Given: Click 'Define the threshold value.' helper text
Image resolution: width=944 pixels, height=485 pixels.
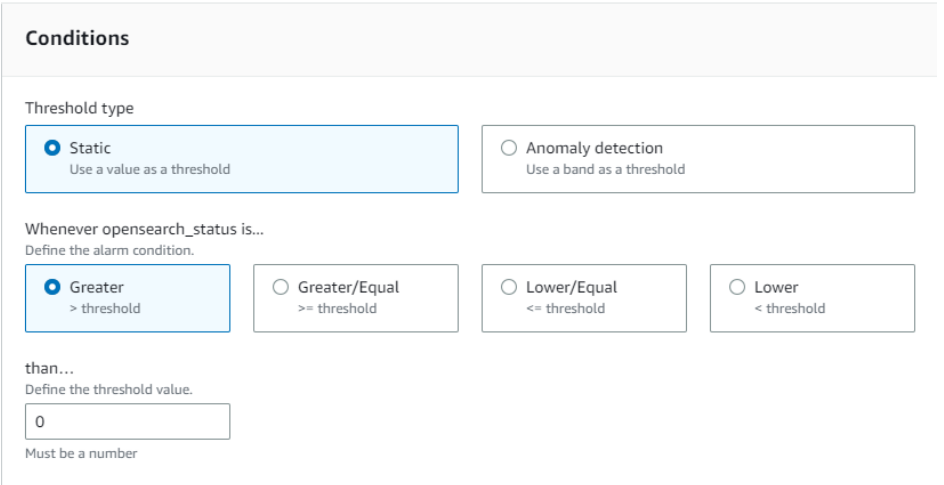Looking at the screenshot, I should 109,389.
